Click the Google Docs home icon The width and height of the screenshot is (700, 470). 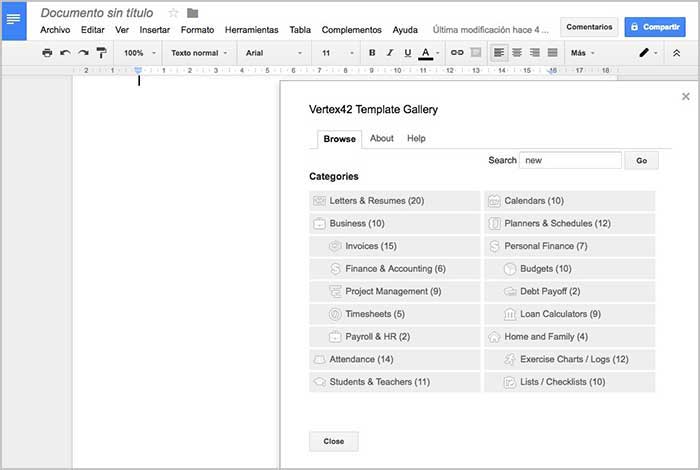[14, 21]
